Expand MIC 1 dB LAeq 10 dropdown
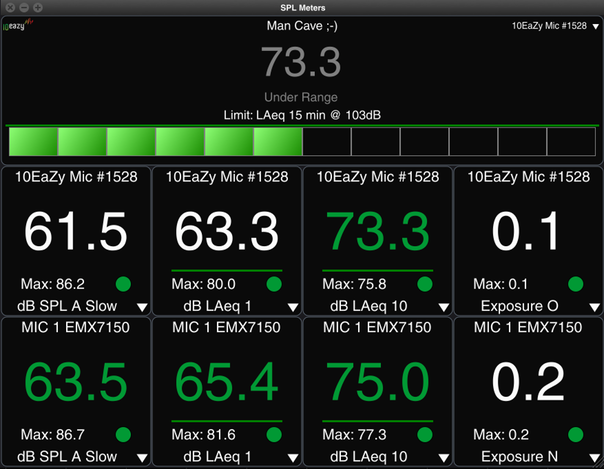Image resolution: width=604 pixels, height=469 pixels. [442, 458]
